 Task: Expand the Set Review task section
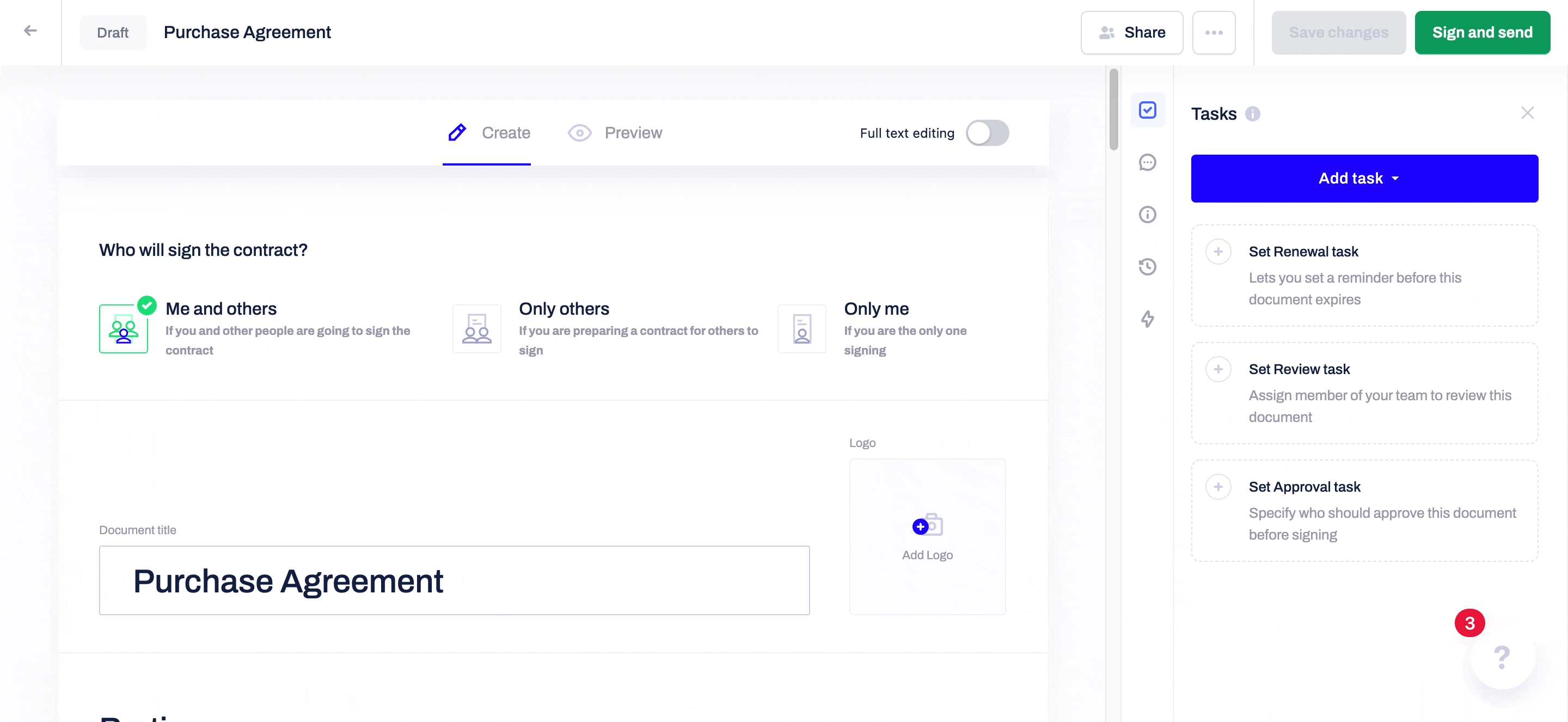(x=1219, y=369)
